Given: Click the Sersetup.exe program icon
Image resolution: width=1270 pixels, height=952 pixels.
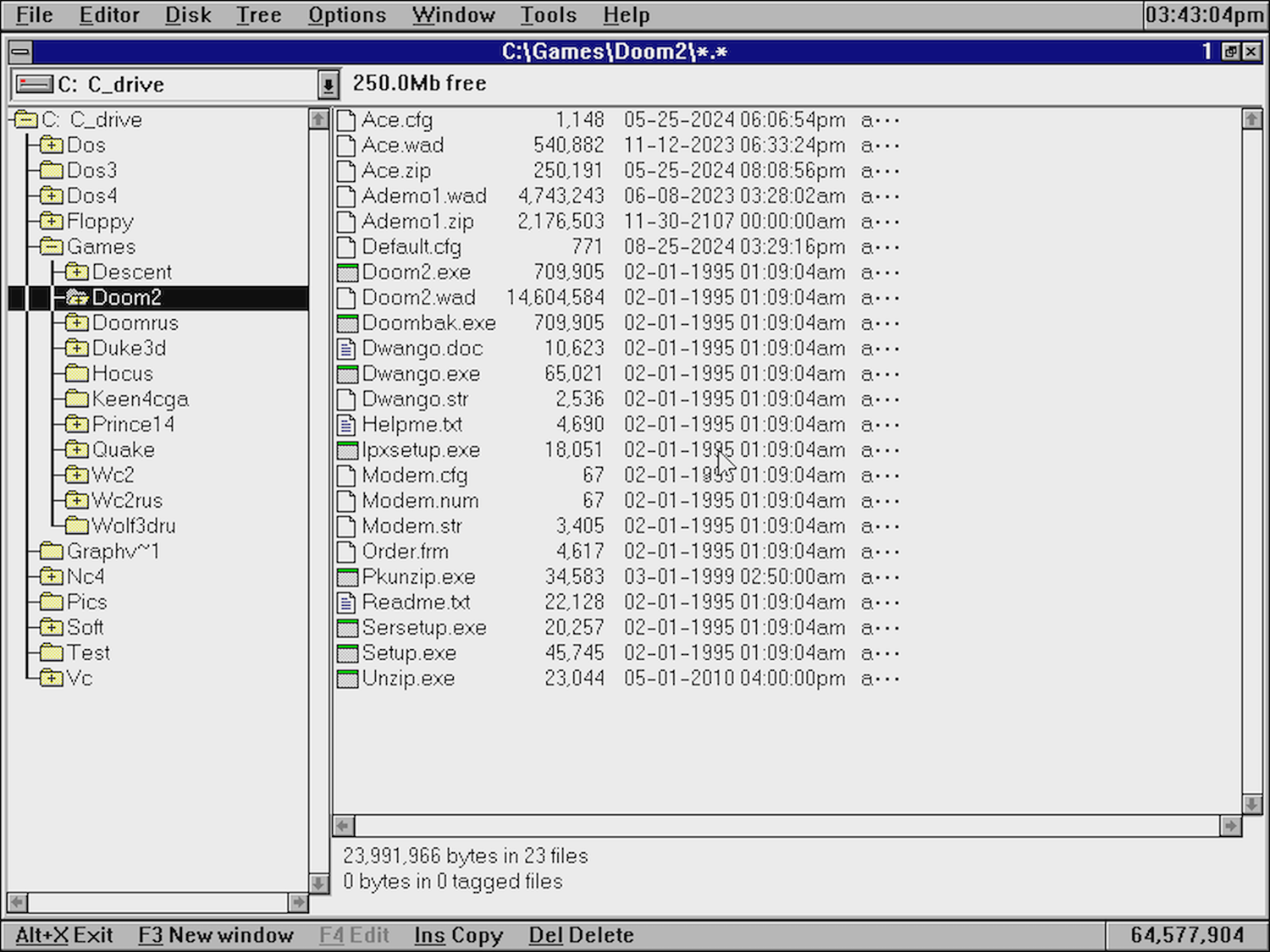Looking at the screenshot, I should point(346,628).
